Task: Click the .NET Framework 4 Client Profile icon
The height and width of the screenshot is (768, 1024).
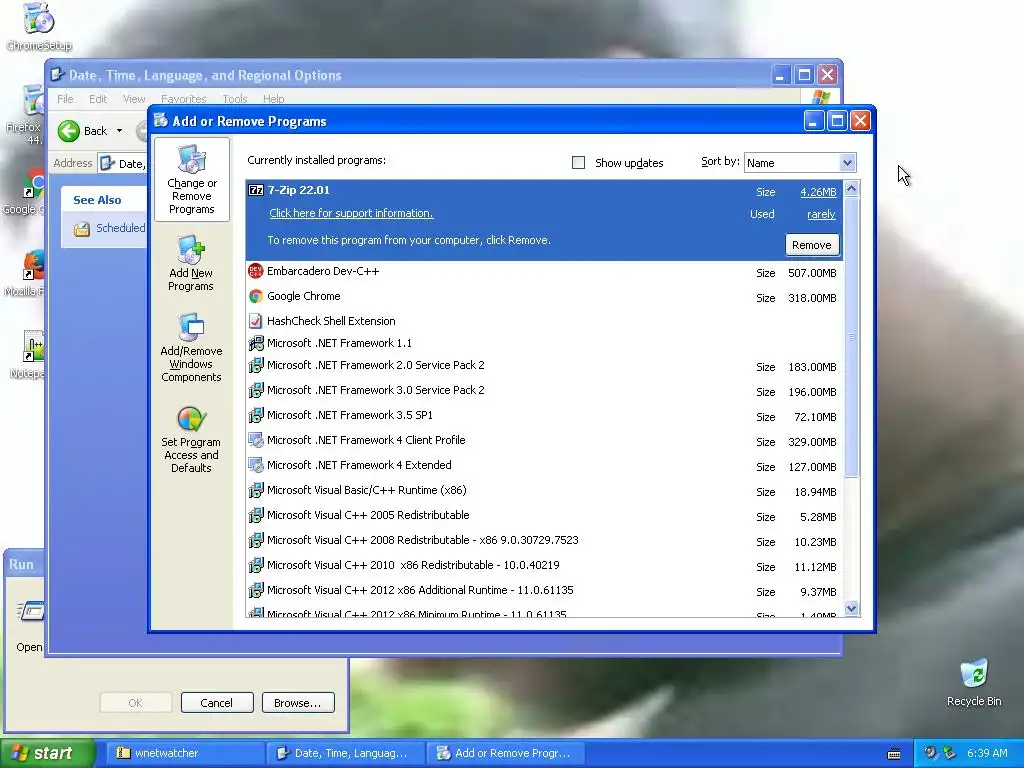Action: pos(256,440)
